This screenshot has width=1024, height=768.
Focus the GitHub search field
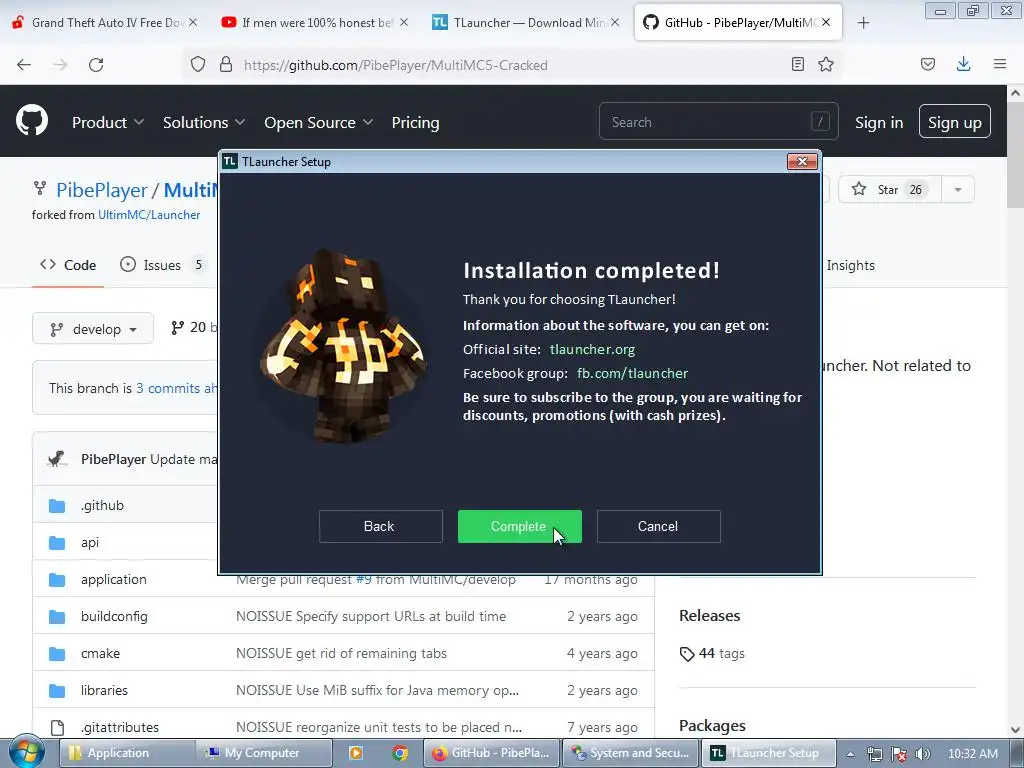click(x=718, y=121)
